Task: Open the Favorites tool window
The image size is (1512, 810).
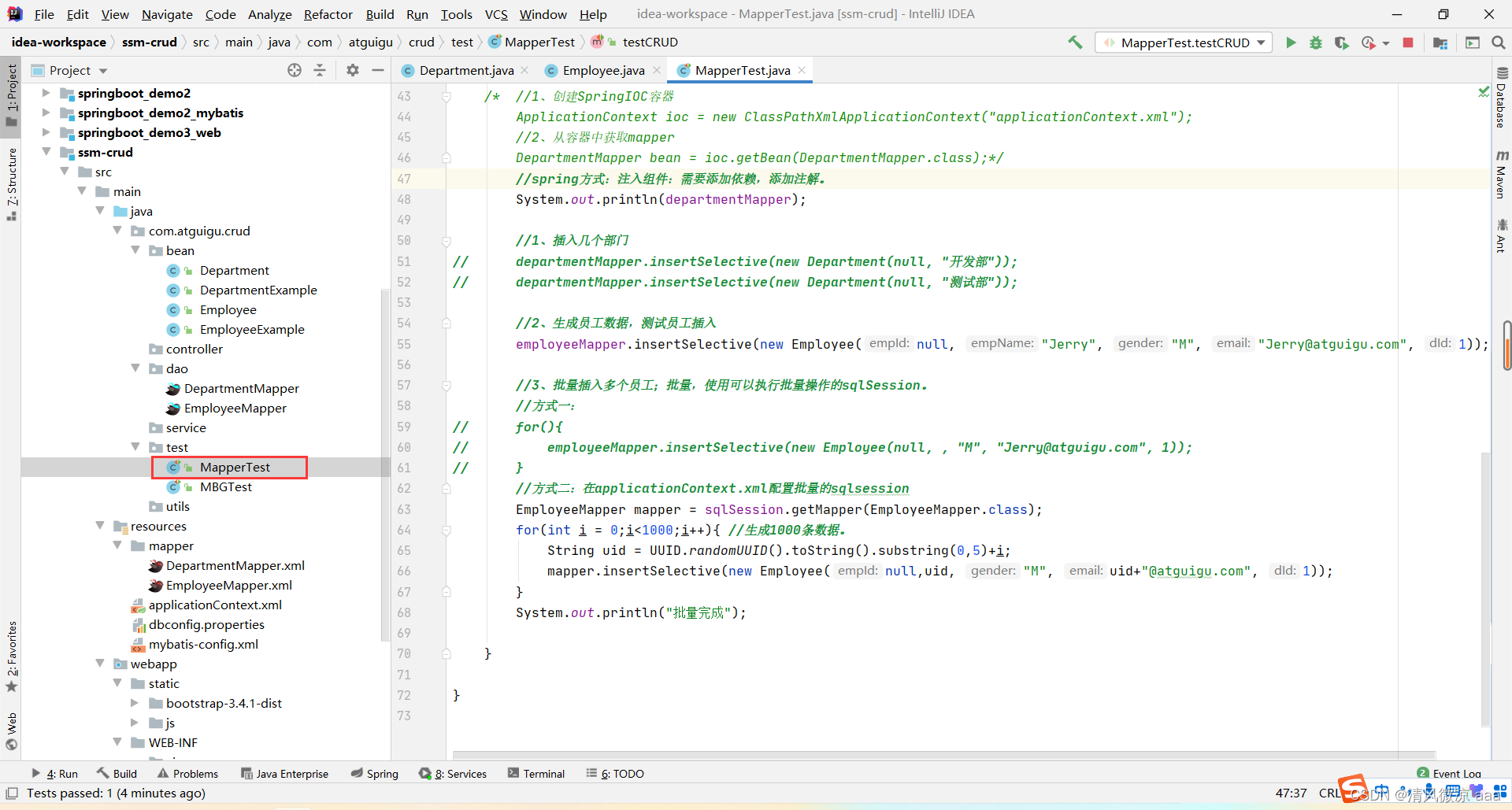Action: 11,656
